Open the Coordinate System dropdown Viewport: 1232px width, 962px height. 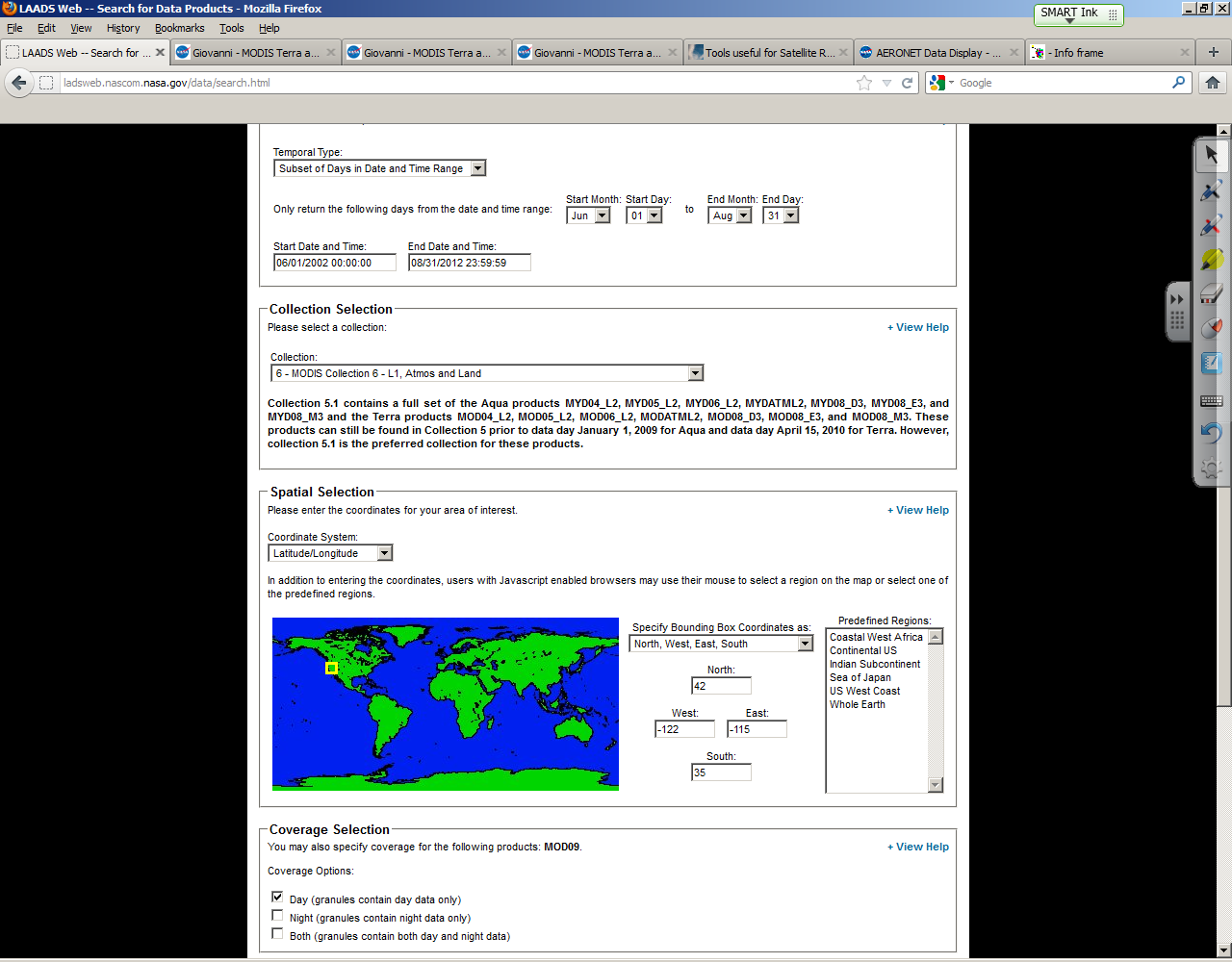[330, 553]
